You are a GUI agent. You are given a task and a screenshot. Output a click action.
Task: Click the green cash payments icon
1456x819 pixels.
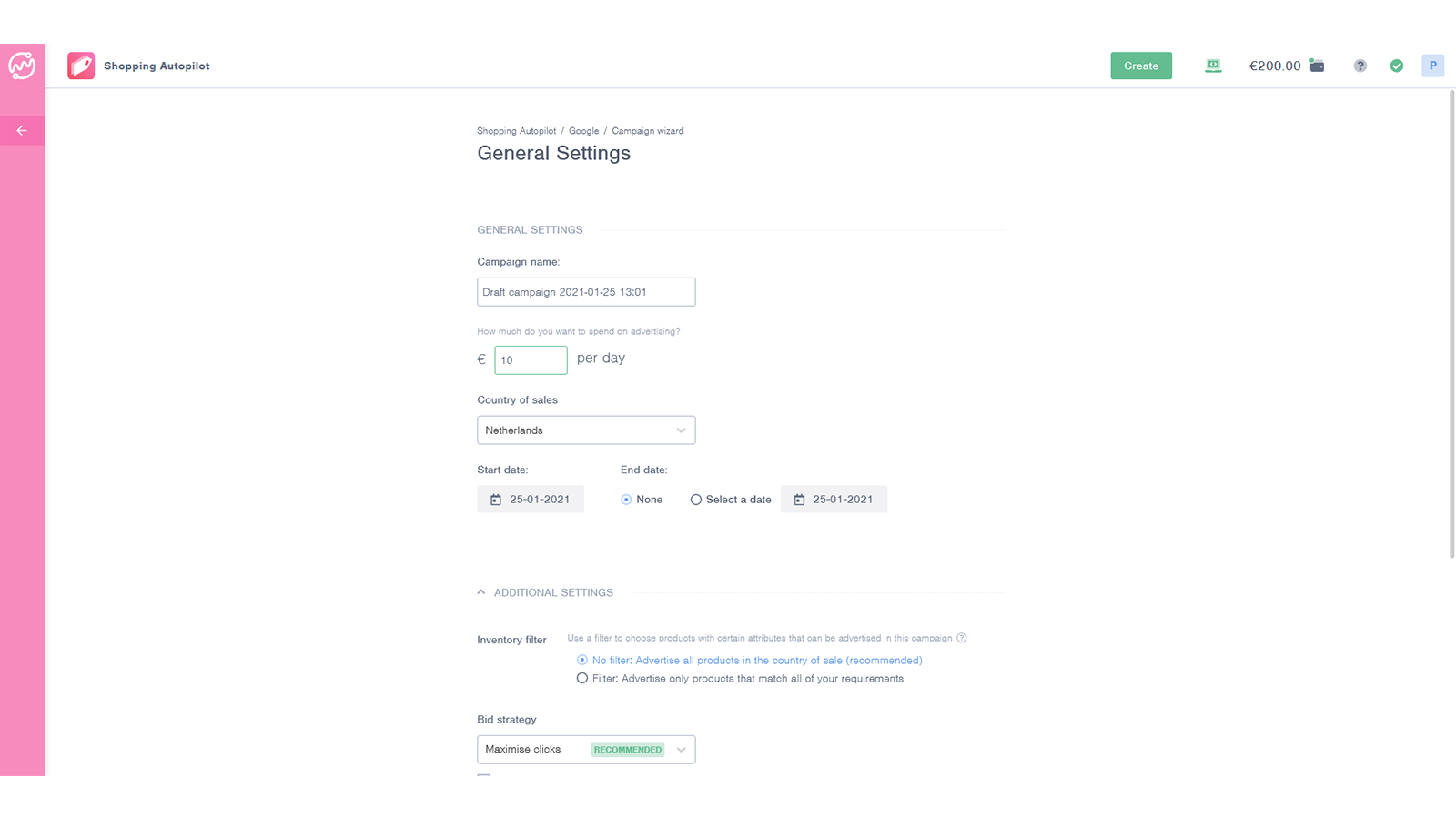click(1213, 66)
